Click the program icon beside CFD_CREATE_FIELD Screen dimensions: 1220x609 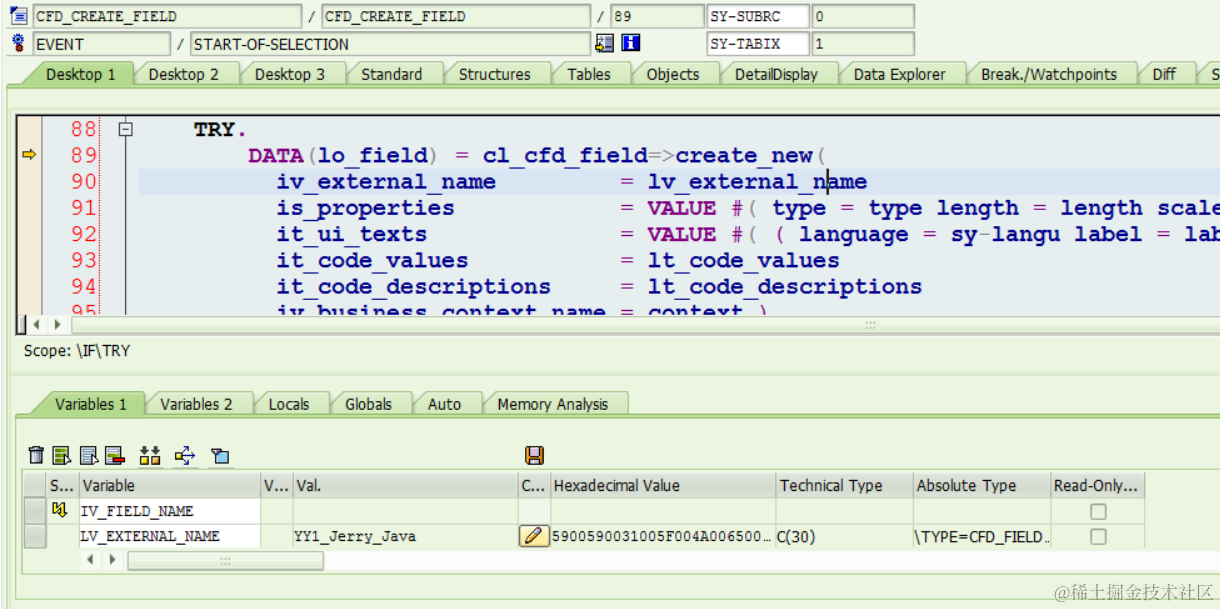point(19,16)
